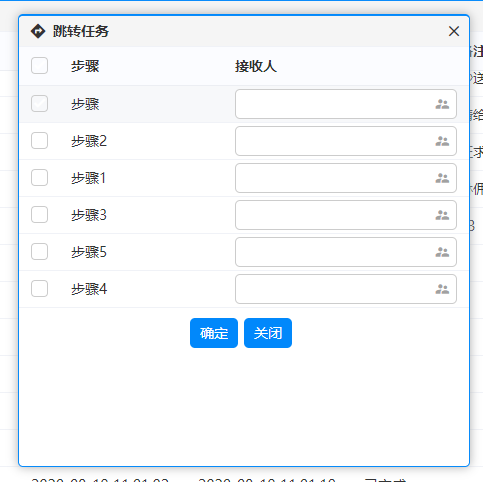
Task: Open the user picker icon in the 步骤5 row
Action: [442, 252]
